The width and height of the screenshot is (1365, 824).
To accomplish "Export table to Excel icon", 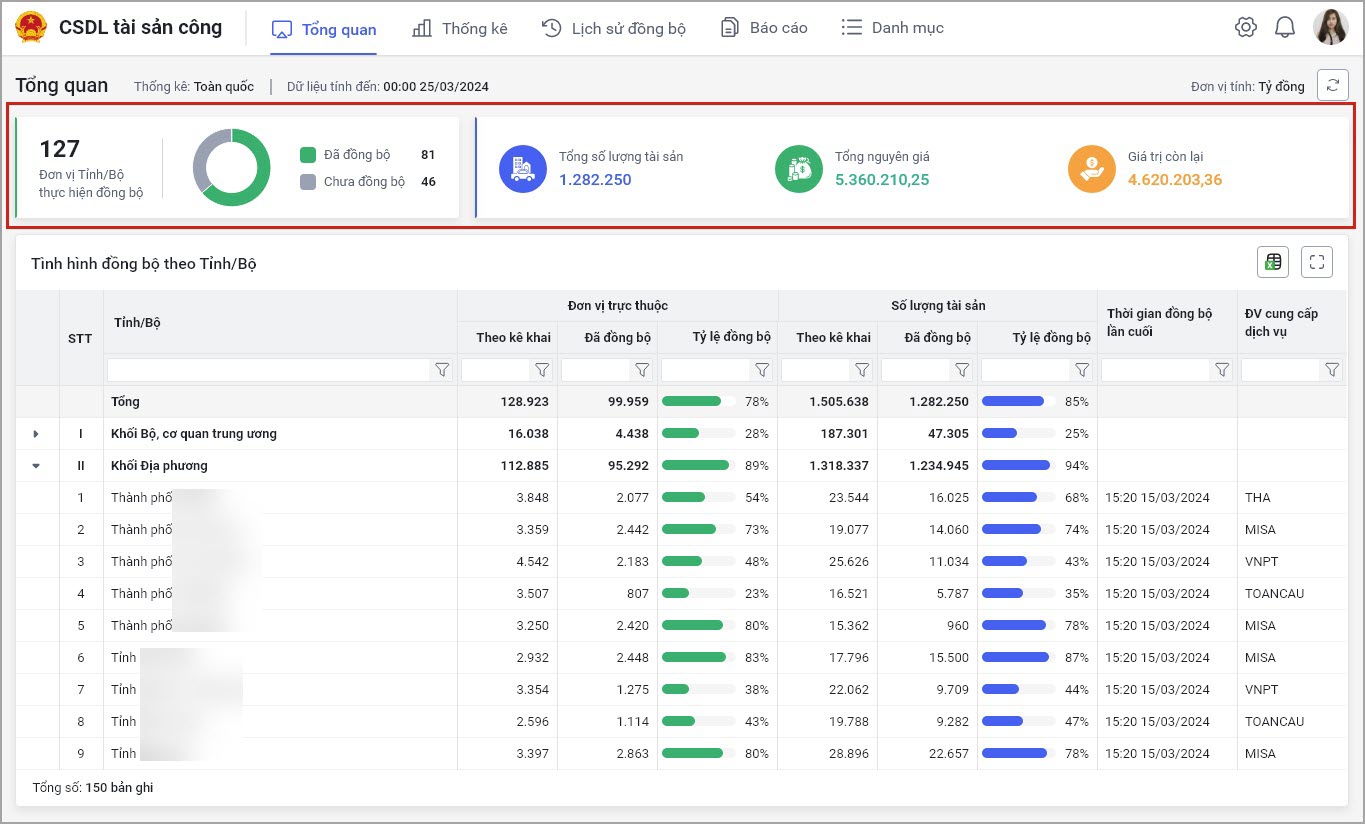I will tap(1273, 262).
